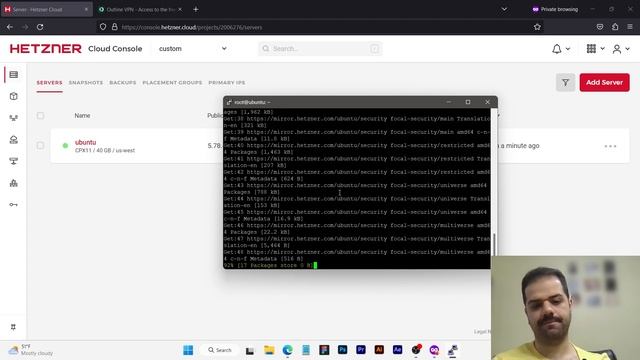Switch to the Primary IPs tab

tap(227, 82)
